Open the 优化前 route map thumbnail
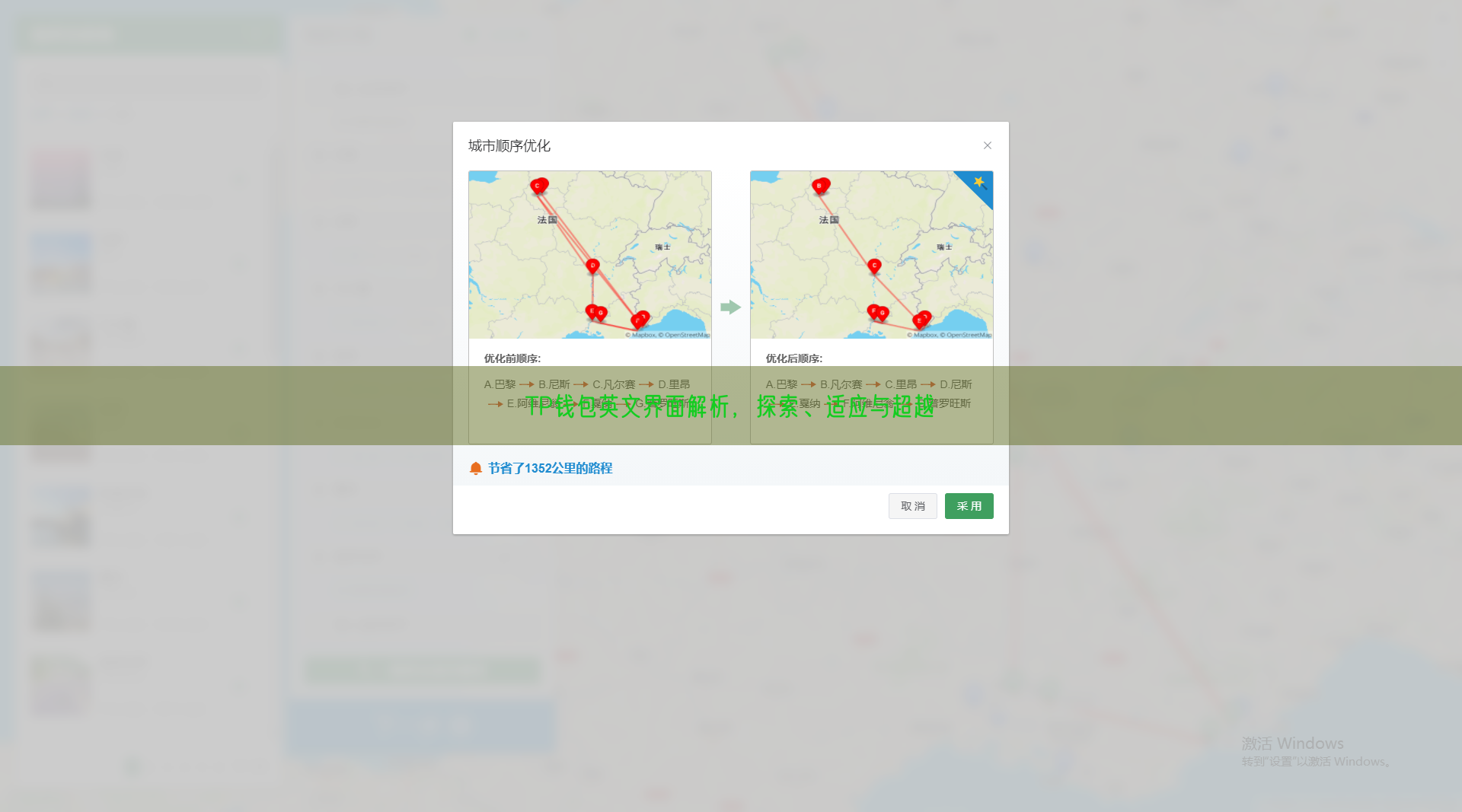This screenshot has width=1462, height=812. point(590,254)
